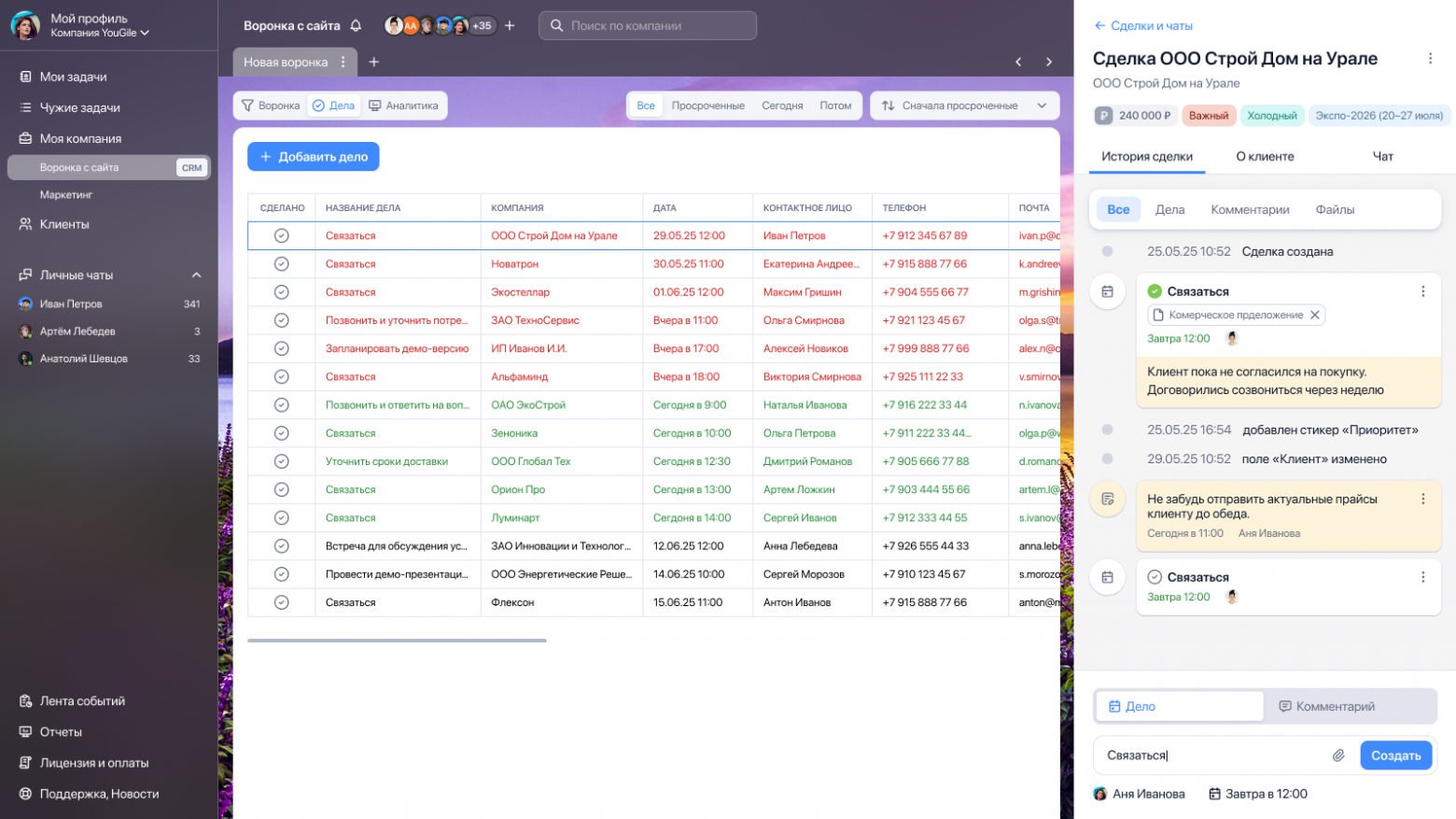Select the Аналитика view tab
The image size is (1456, 819).
pyautogui.click(x=403, y=106)
